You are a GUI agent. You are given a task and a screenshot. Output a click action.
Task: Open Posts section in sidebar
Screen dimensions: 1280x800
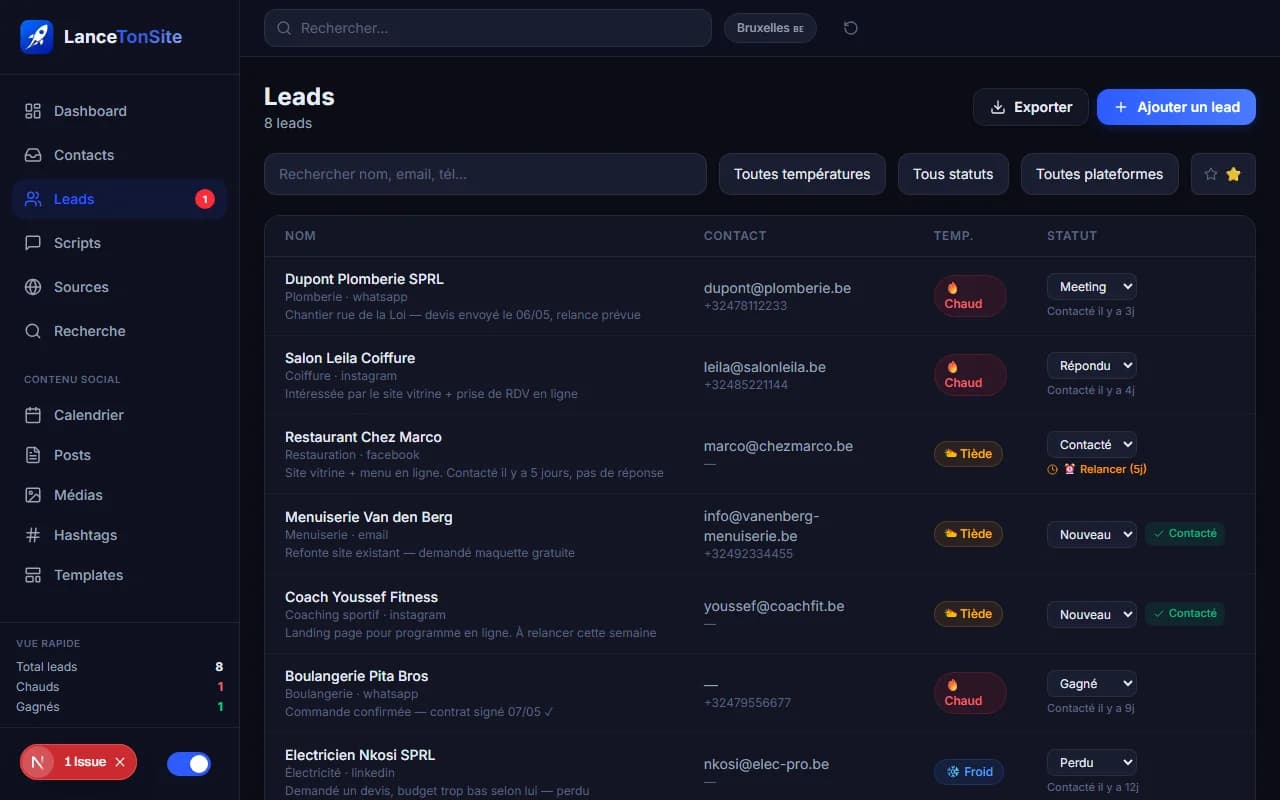[120, 455]
